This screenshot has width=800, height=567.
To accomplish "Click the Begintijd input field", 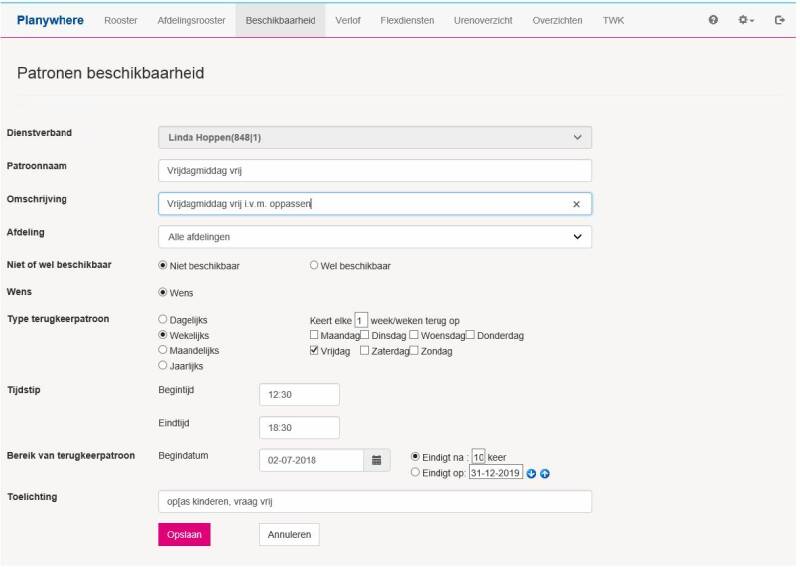I will tap(299, 395).
